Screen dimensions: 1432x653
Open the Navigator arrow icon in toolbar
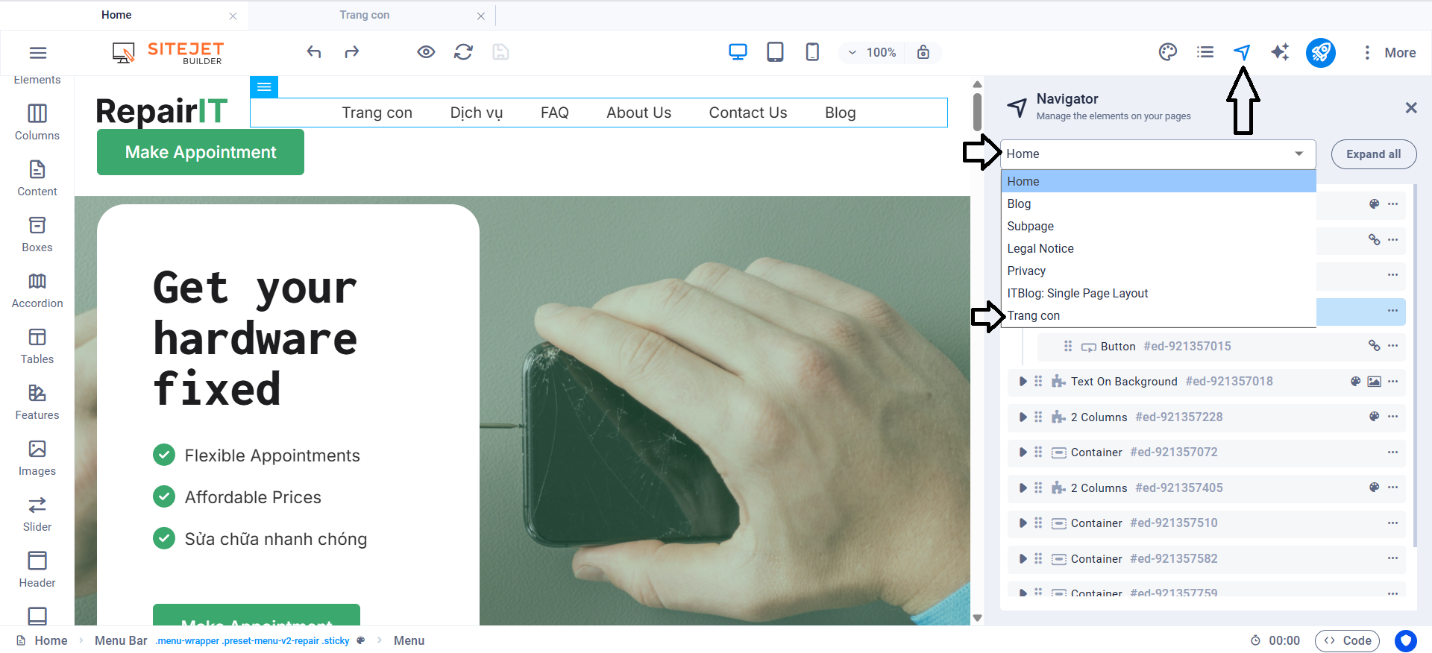coord(1242,52)
